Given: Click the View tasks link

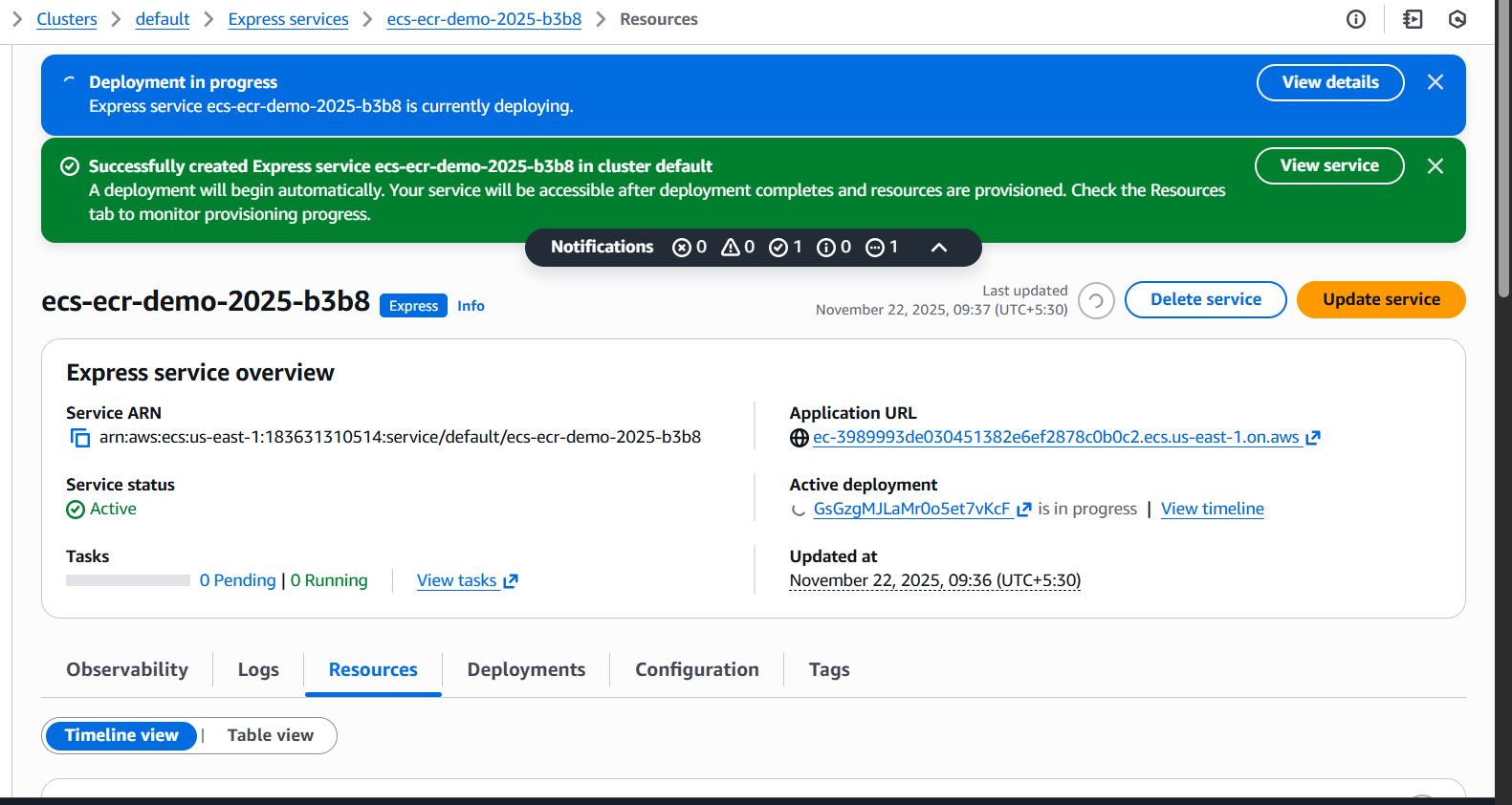Looking at the screenshot, I should 457,580.
